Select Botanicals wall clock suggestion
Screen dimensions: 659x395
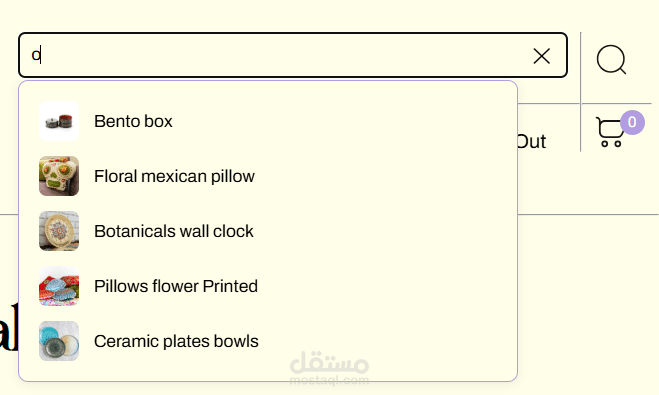(x=268, y=231)
